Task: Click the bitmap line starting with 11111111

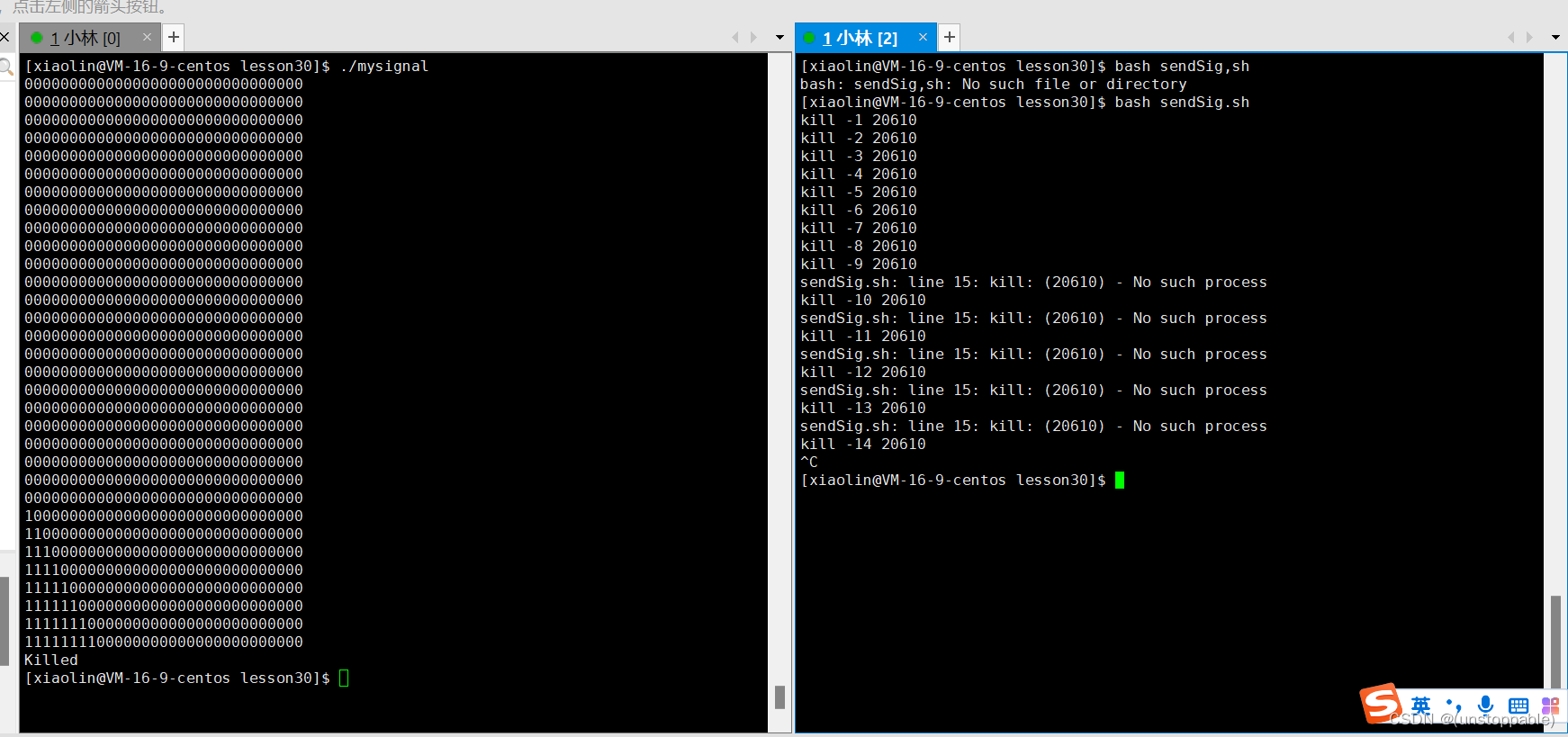Action: [x=164, y=642]
